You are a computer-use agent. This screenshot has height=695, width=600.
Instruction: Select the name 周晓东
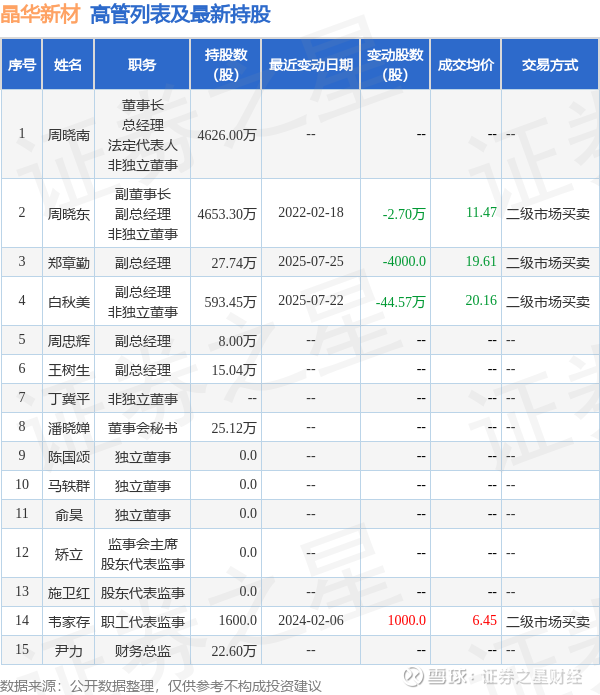click(69, 214)
